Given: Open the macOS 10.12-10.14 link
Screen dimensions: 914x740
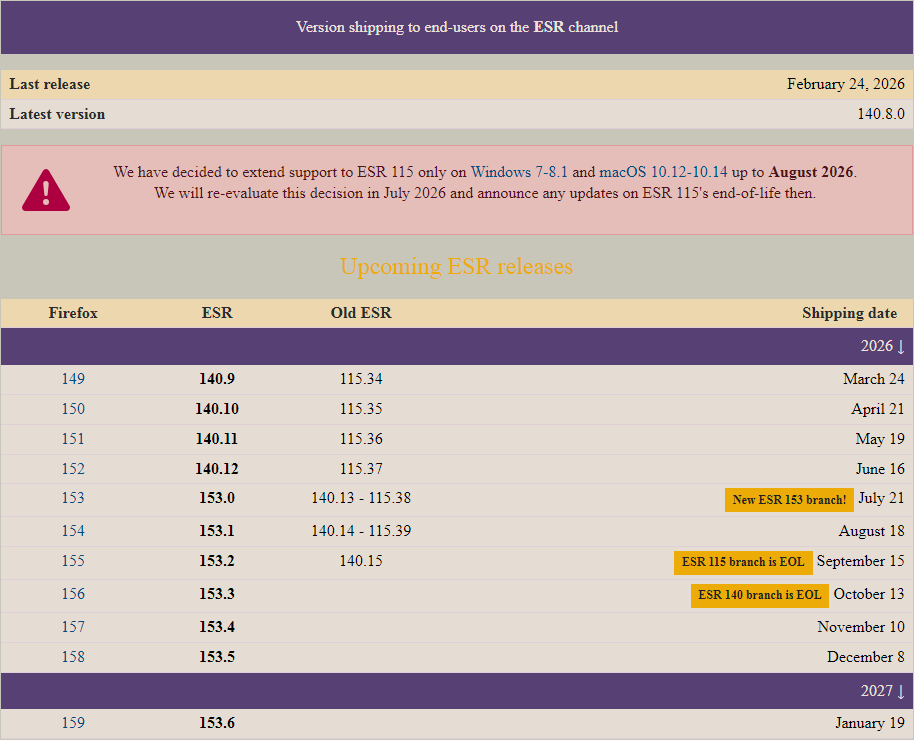Looking at the screenshot, I should (x=663, y=172).
